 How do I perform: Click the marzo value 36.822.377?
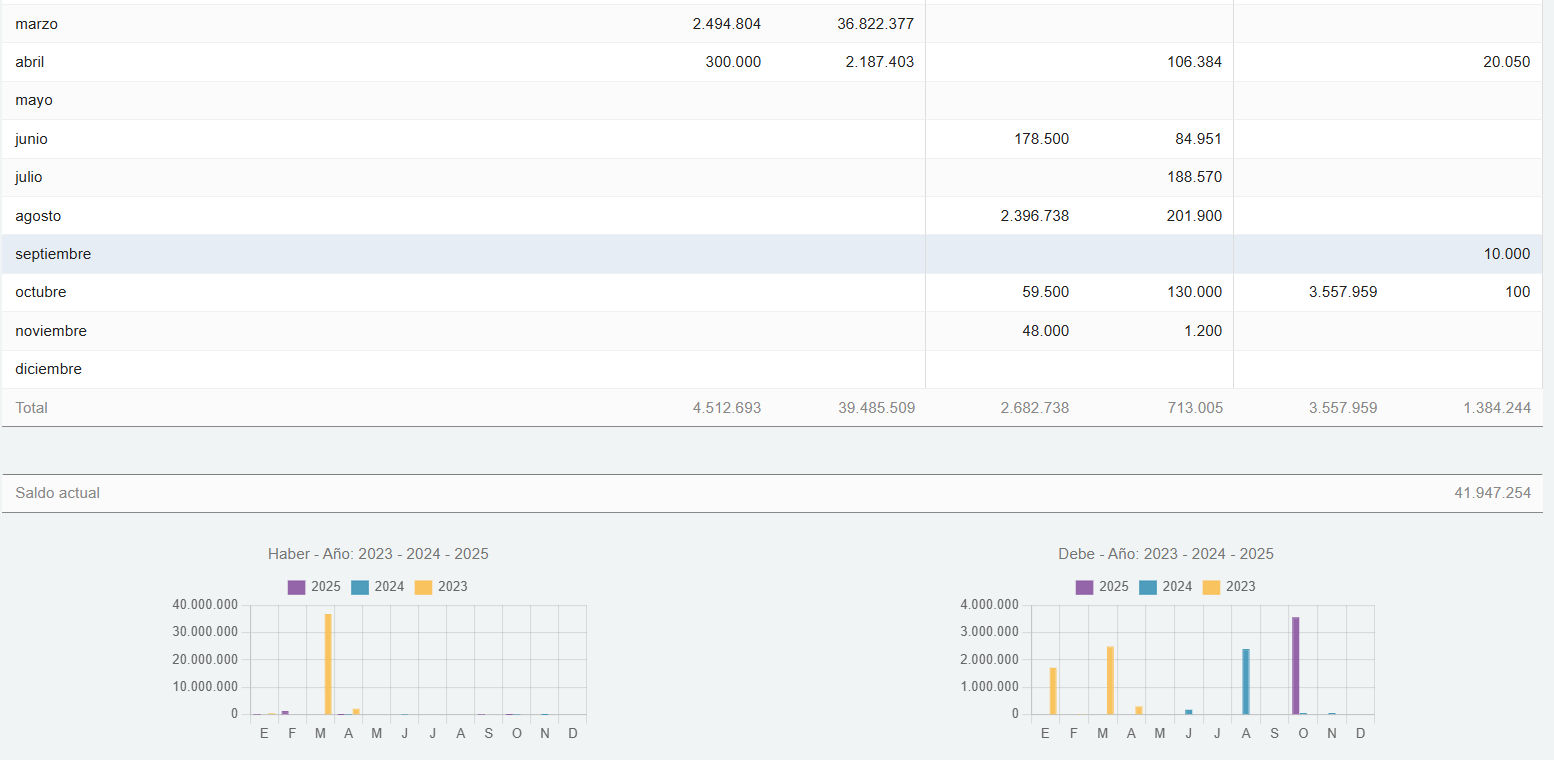[875, 23]
